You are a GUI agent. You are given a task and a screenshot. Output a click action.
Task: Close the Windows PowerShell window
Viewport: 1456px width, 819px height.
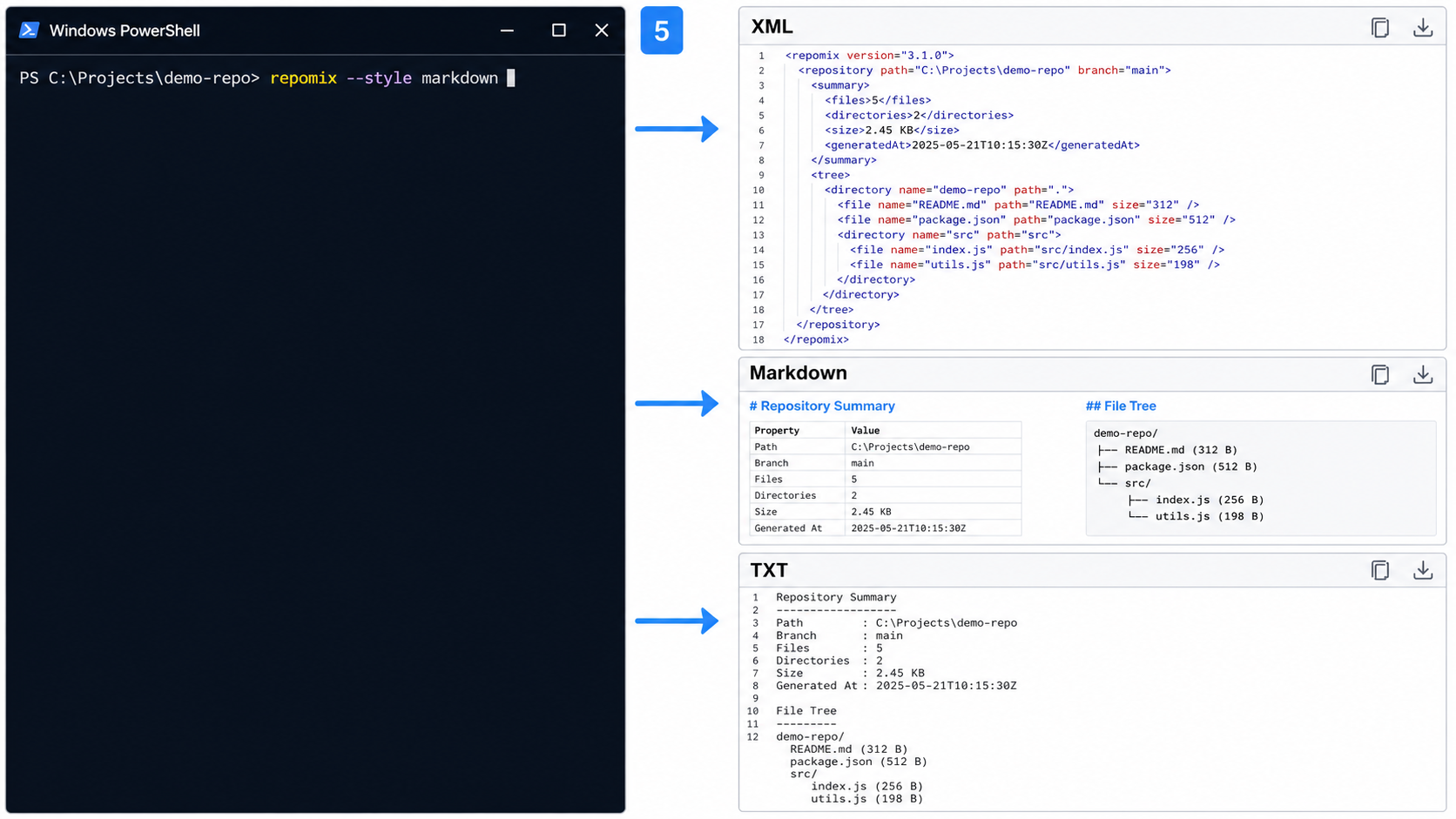(602, 30)
